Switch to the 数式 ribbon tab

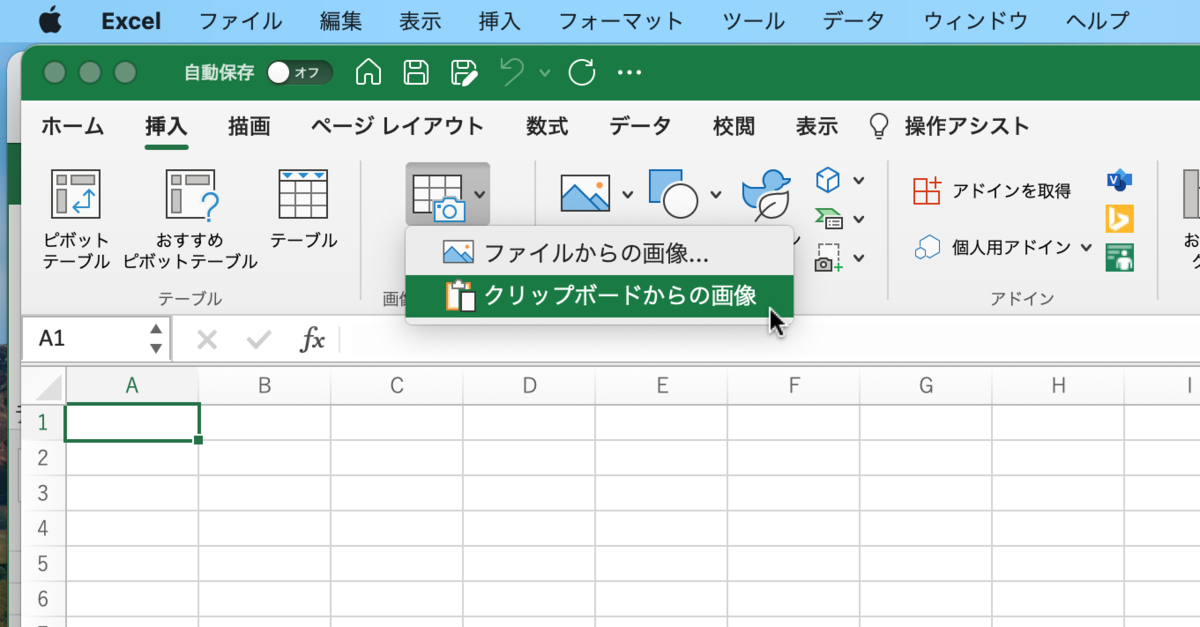547,126
